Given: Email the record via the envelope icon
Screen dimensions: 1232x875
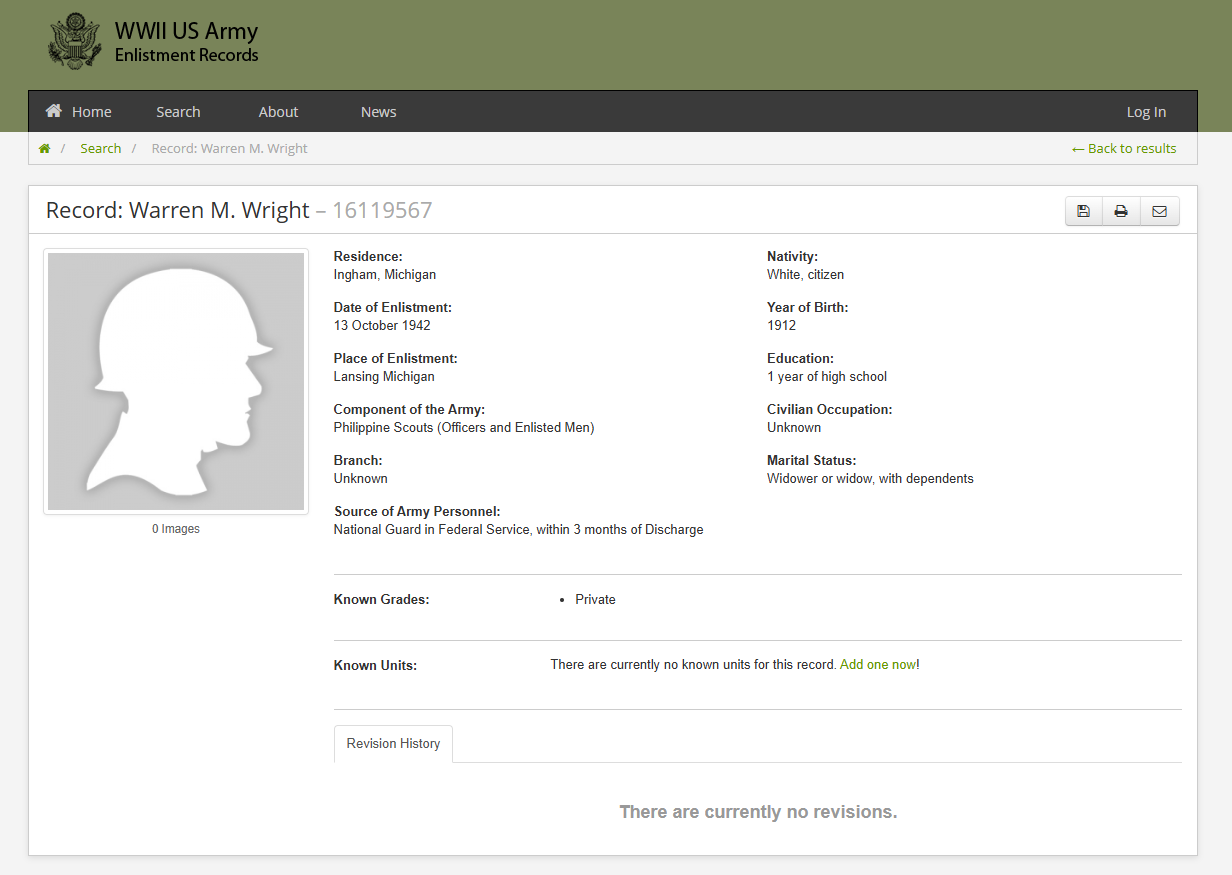Looking at the screenshot, I should (x=1160, y=211).
